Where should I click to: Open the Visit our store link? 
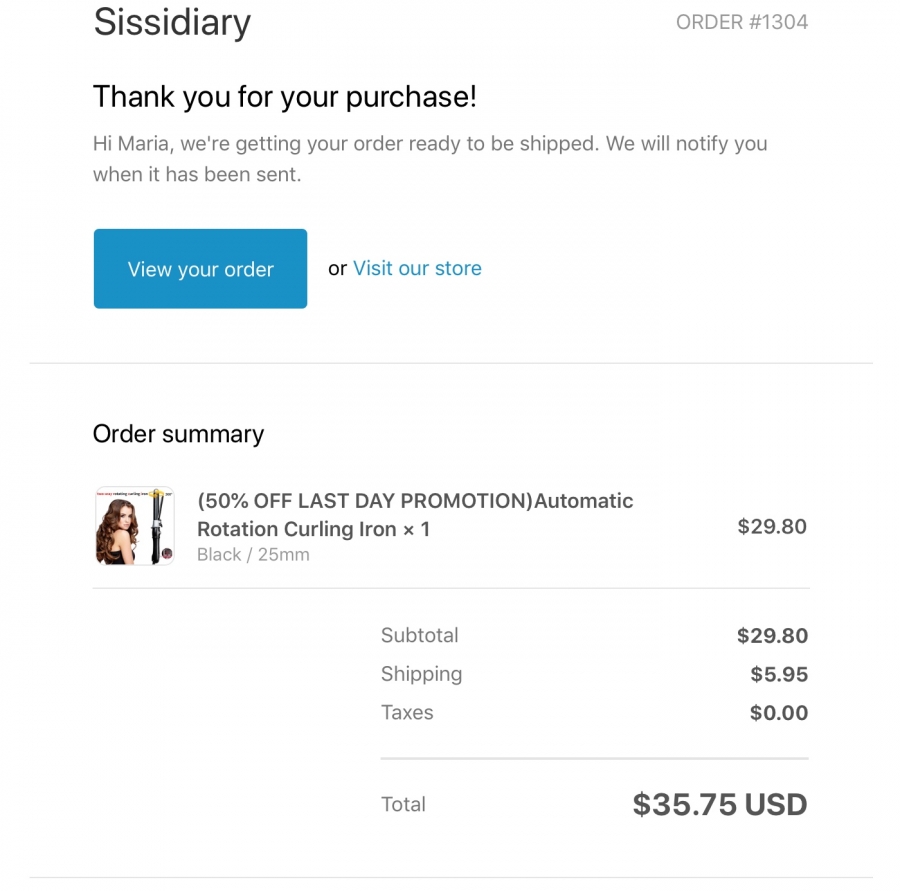tap(417, 268)
